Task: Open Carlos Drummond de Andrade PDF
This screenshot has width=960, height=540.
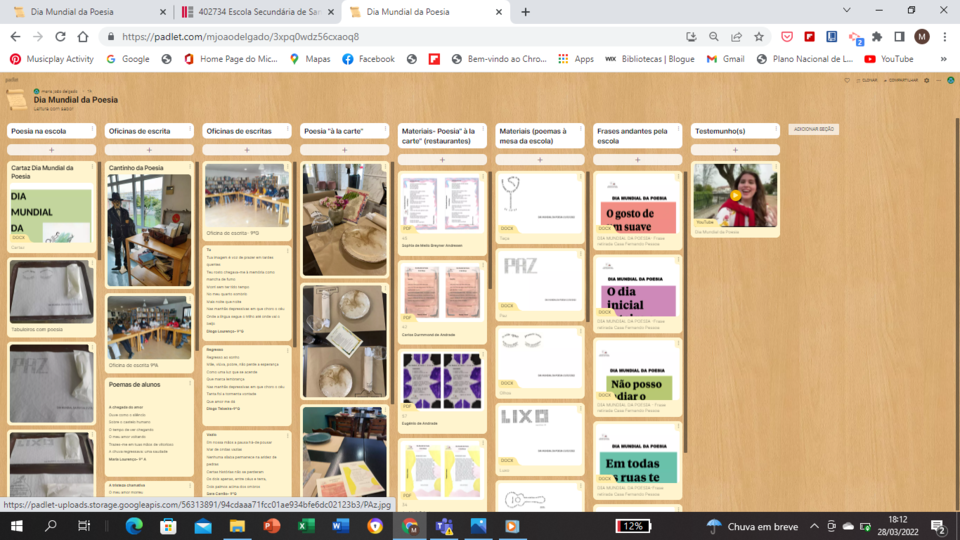Action: coord(442,293)
